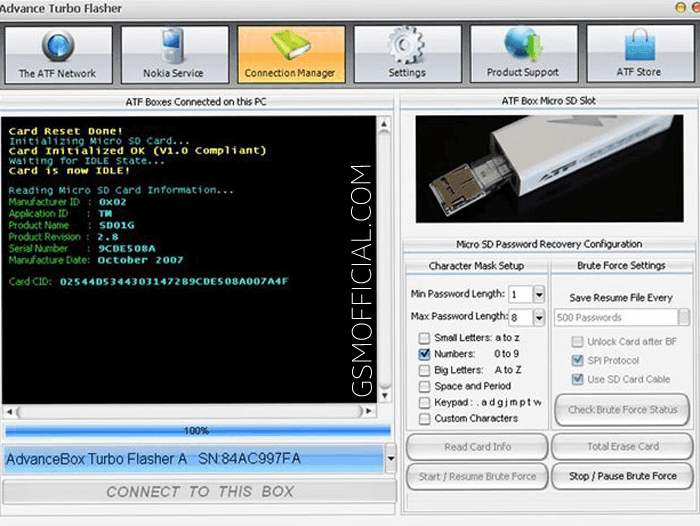This screenshot has height=526, width=700.
Task: Open the ATF Store shopping bag icon
Action: [639, 46]
